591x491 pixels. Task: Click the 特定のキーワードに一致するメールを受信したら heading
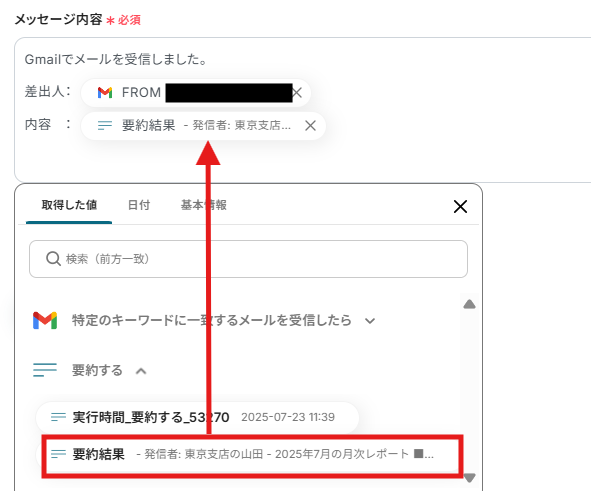click(212, 321)
